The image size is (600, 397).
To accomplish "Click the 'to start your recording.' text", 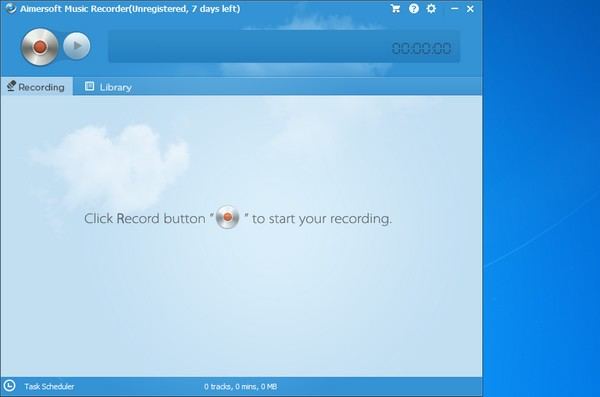I will coord(322,219).
